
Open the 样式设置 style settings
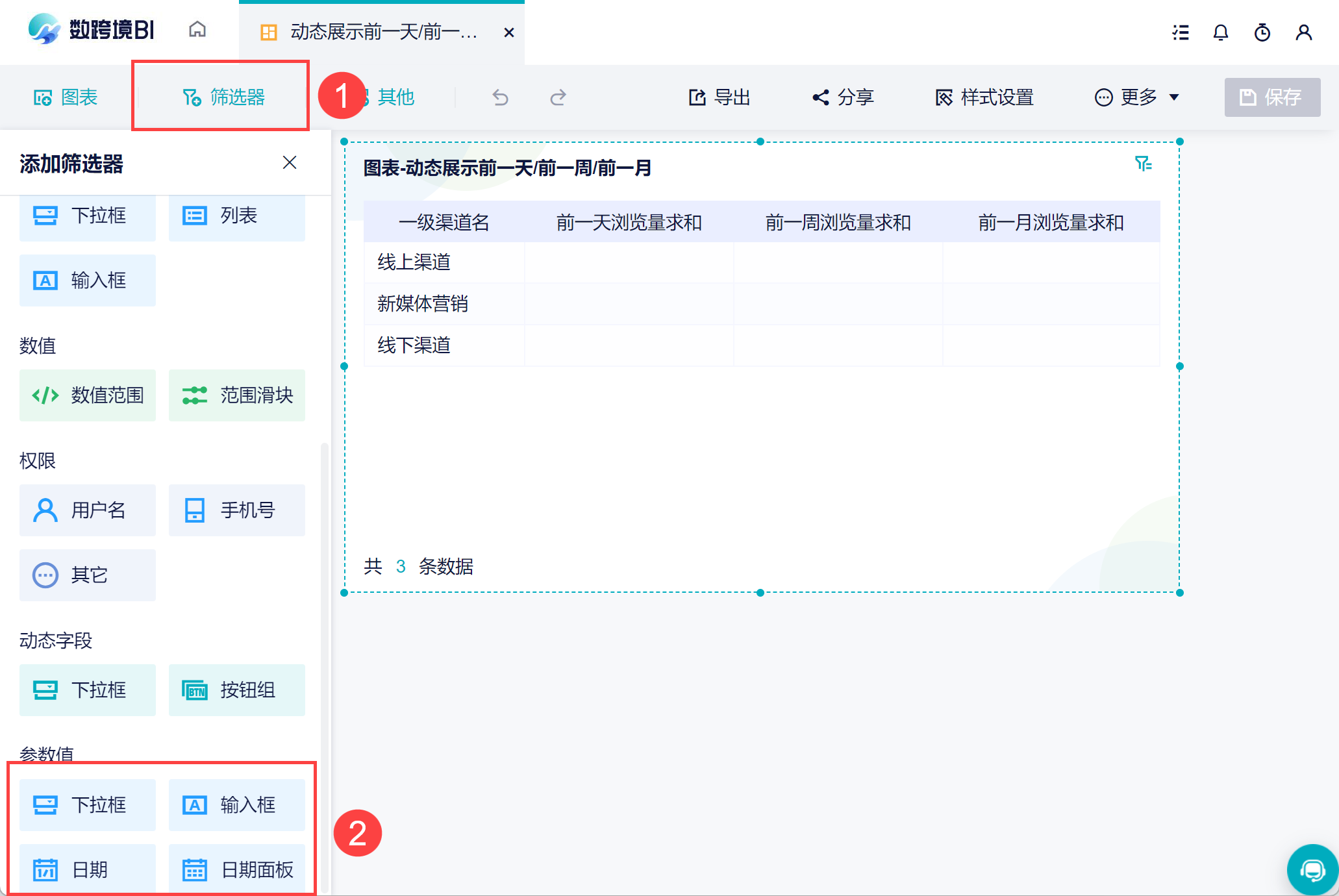tap(984, 97)
